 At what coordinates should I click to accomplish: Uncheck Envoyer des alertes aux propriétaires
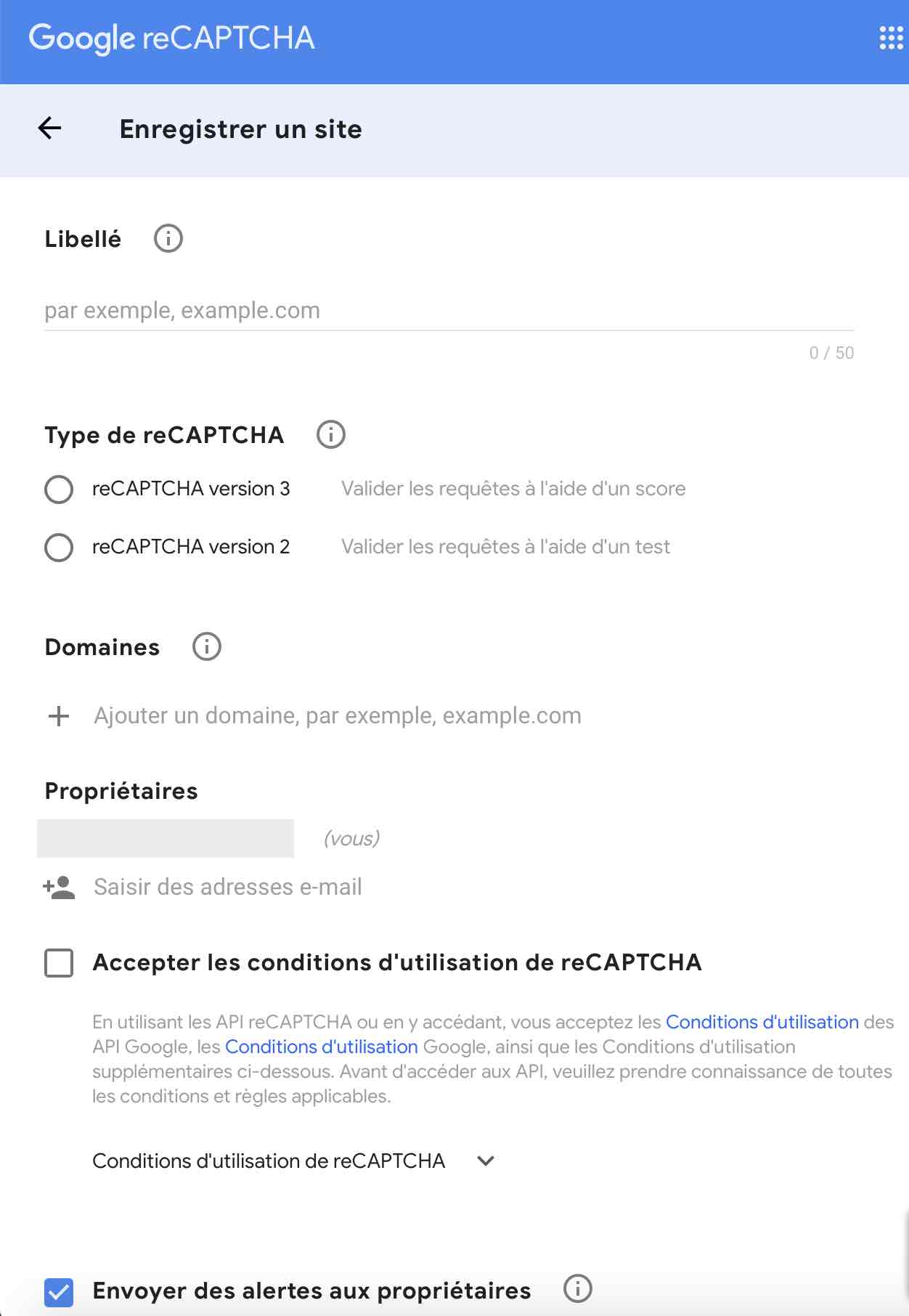[x=60, y=1291]
